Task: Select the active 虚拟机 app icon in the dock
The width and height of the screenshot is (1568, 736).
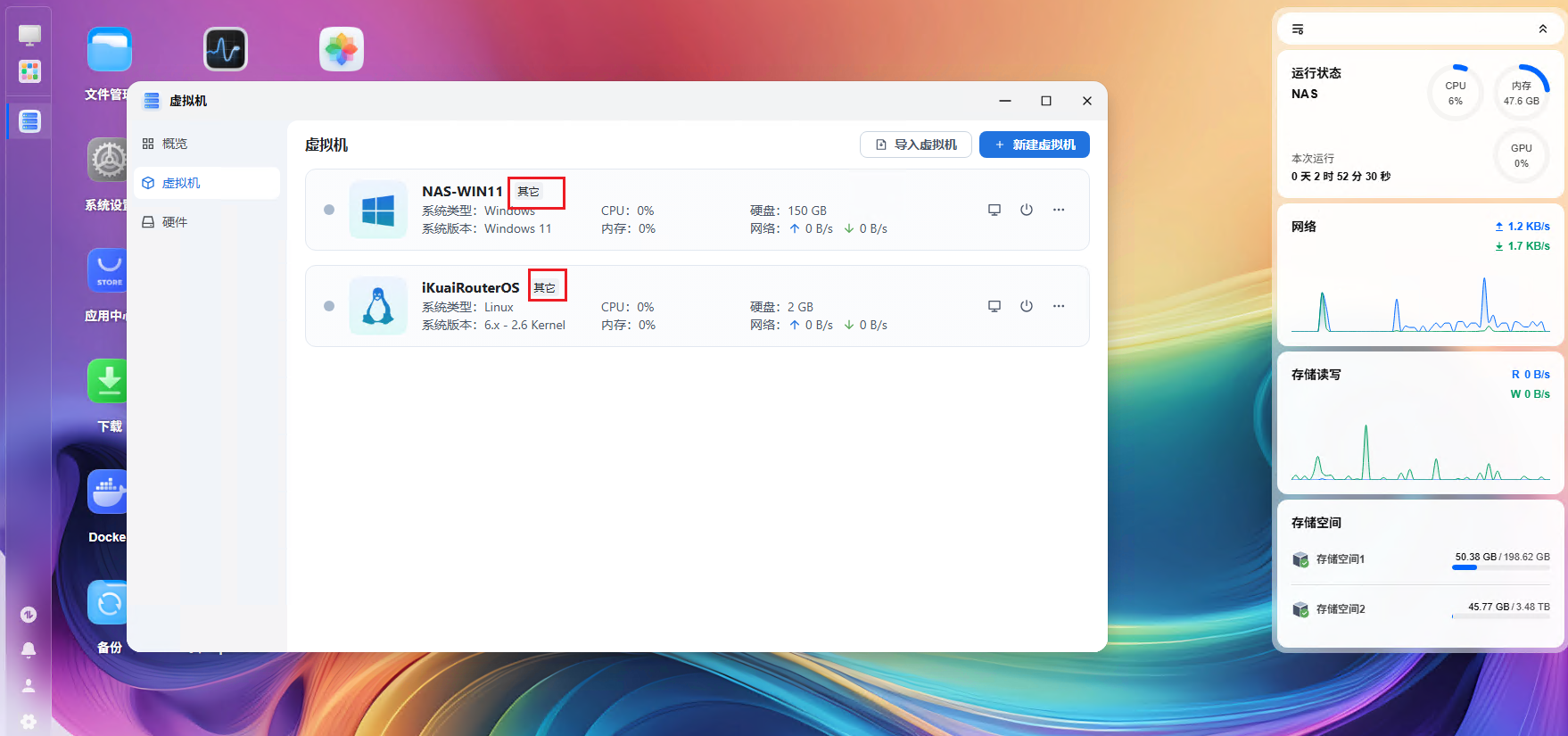Action: tap(29, 121)
